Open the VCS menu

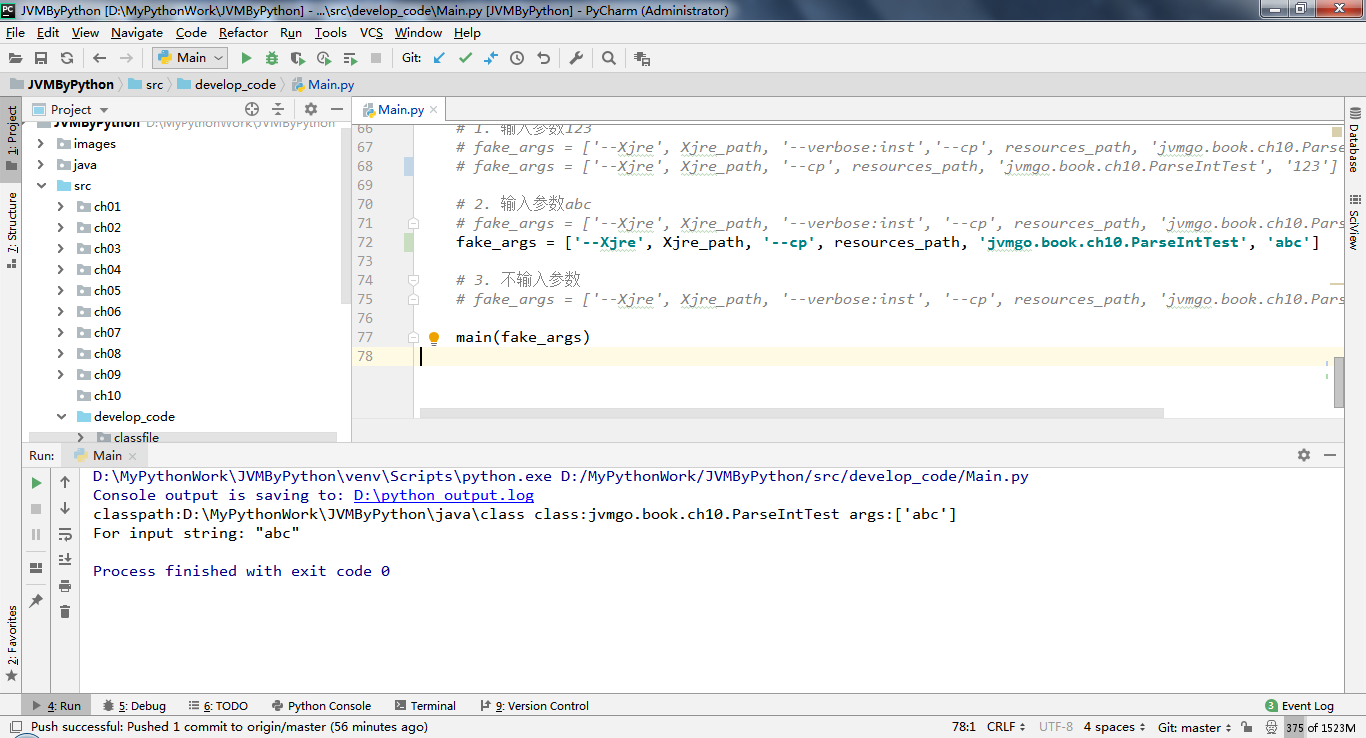tap(371, 32)
